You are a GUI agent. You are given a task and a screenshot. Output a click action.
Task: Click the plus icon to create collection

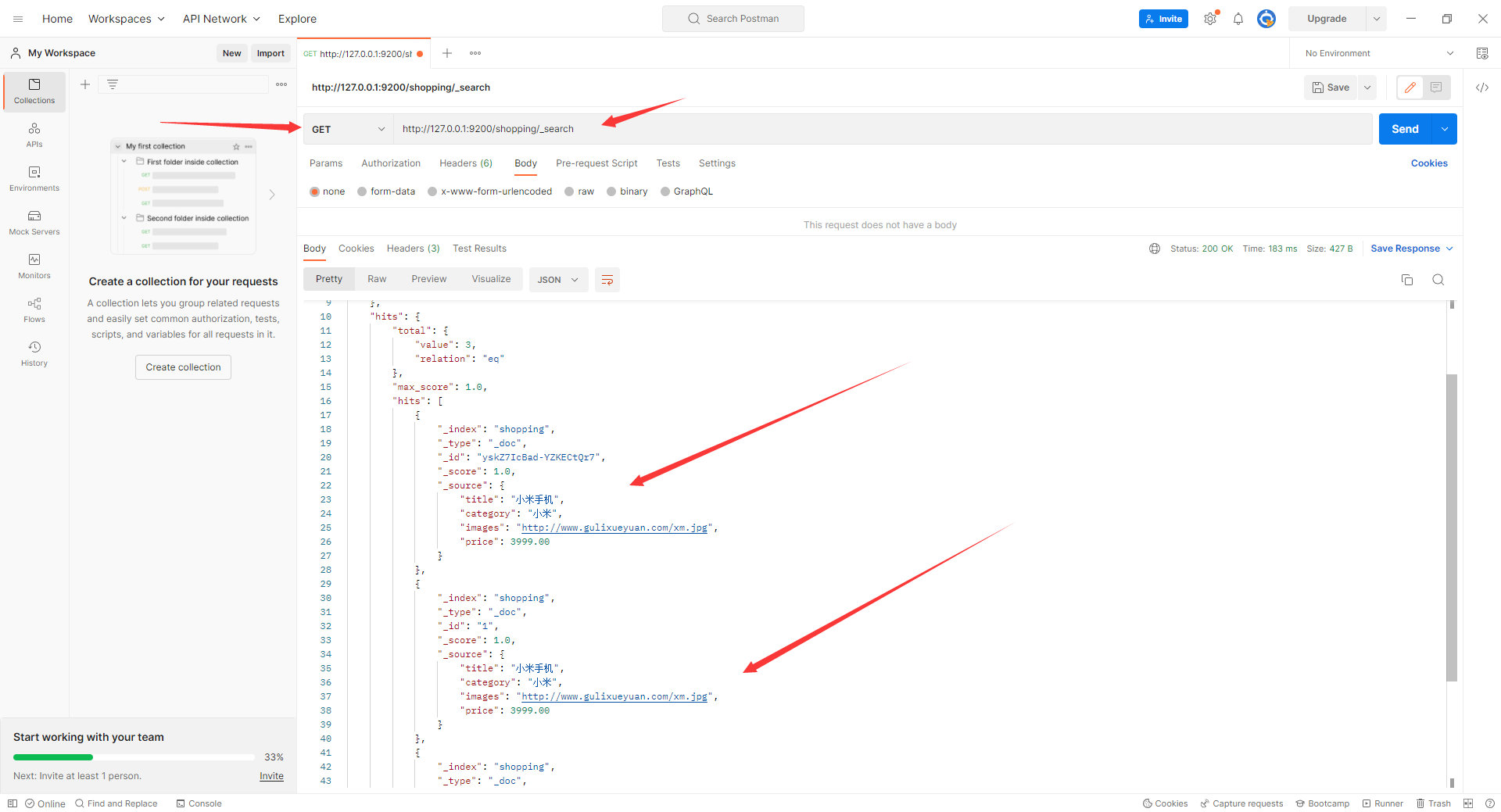(x=85, y=84)
